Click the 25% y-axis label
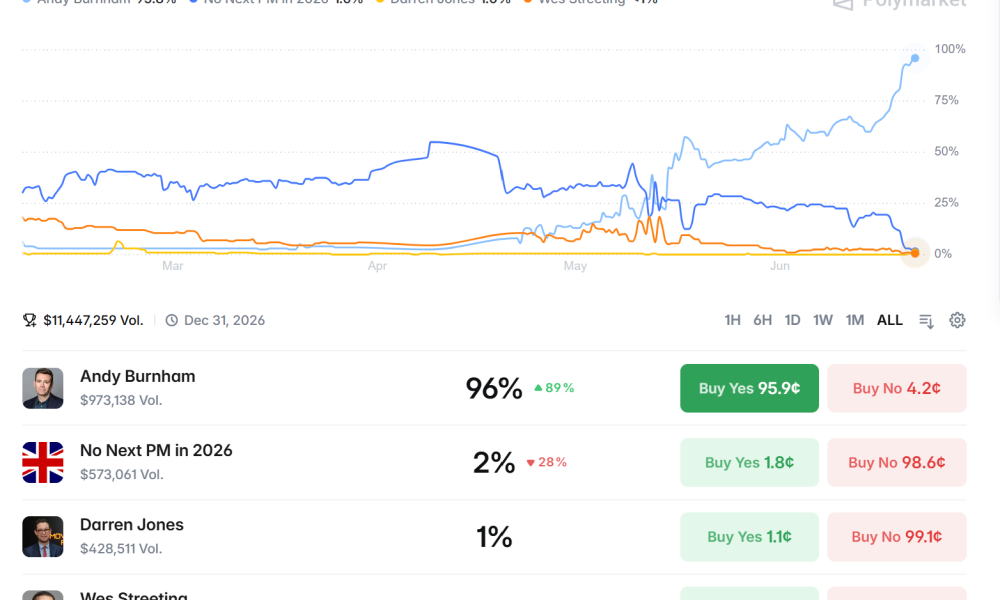Viewport: 1000px width, 600px height. 946,202
